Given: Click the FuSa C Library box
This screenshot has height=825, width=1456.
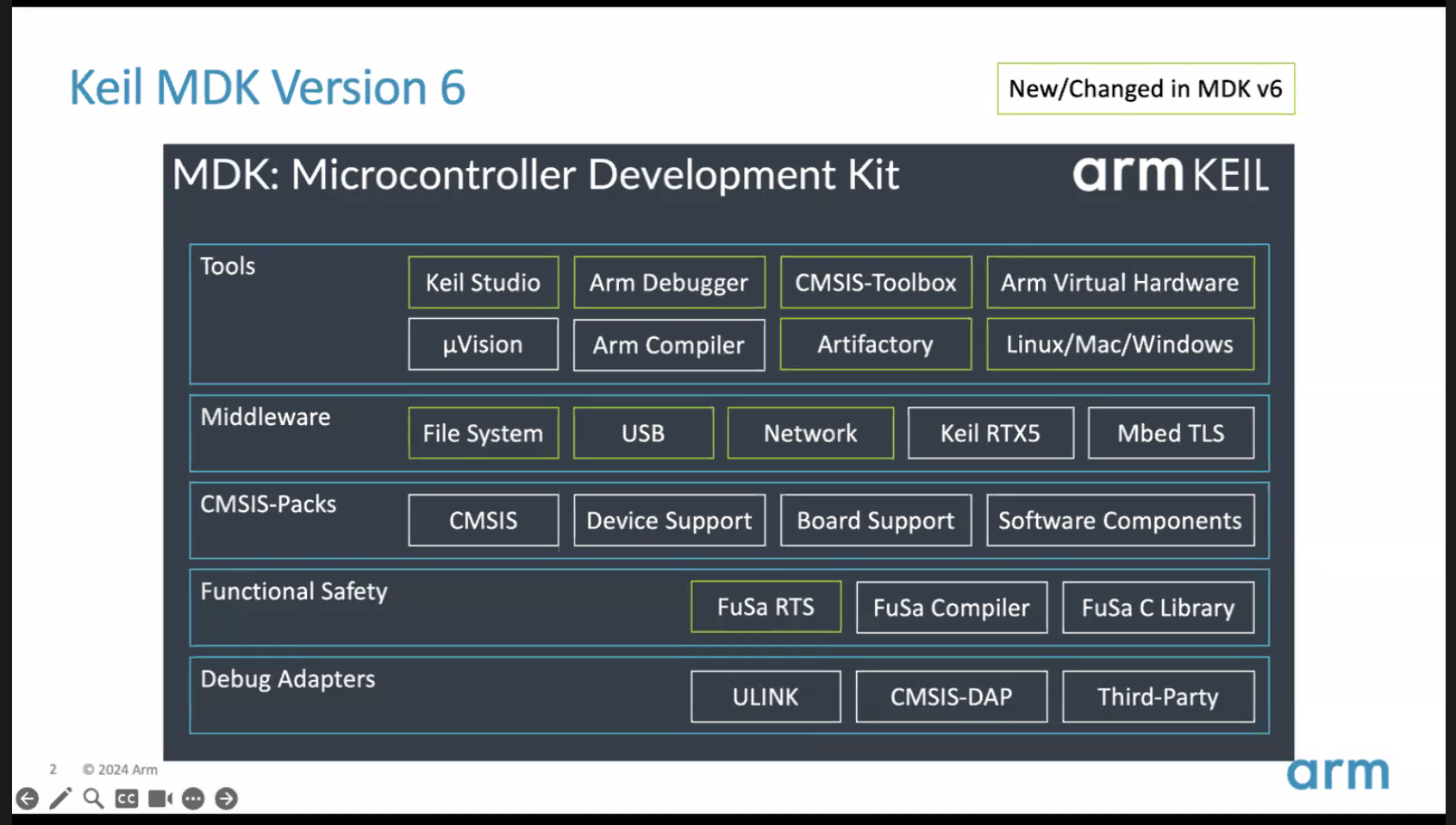Looking at the screenshot, I should (x=1158, y=607).
